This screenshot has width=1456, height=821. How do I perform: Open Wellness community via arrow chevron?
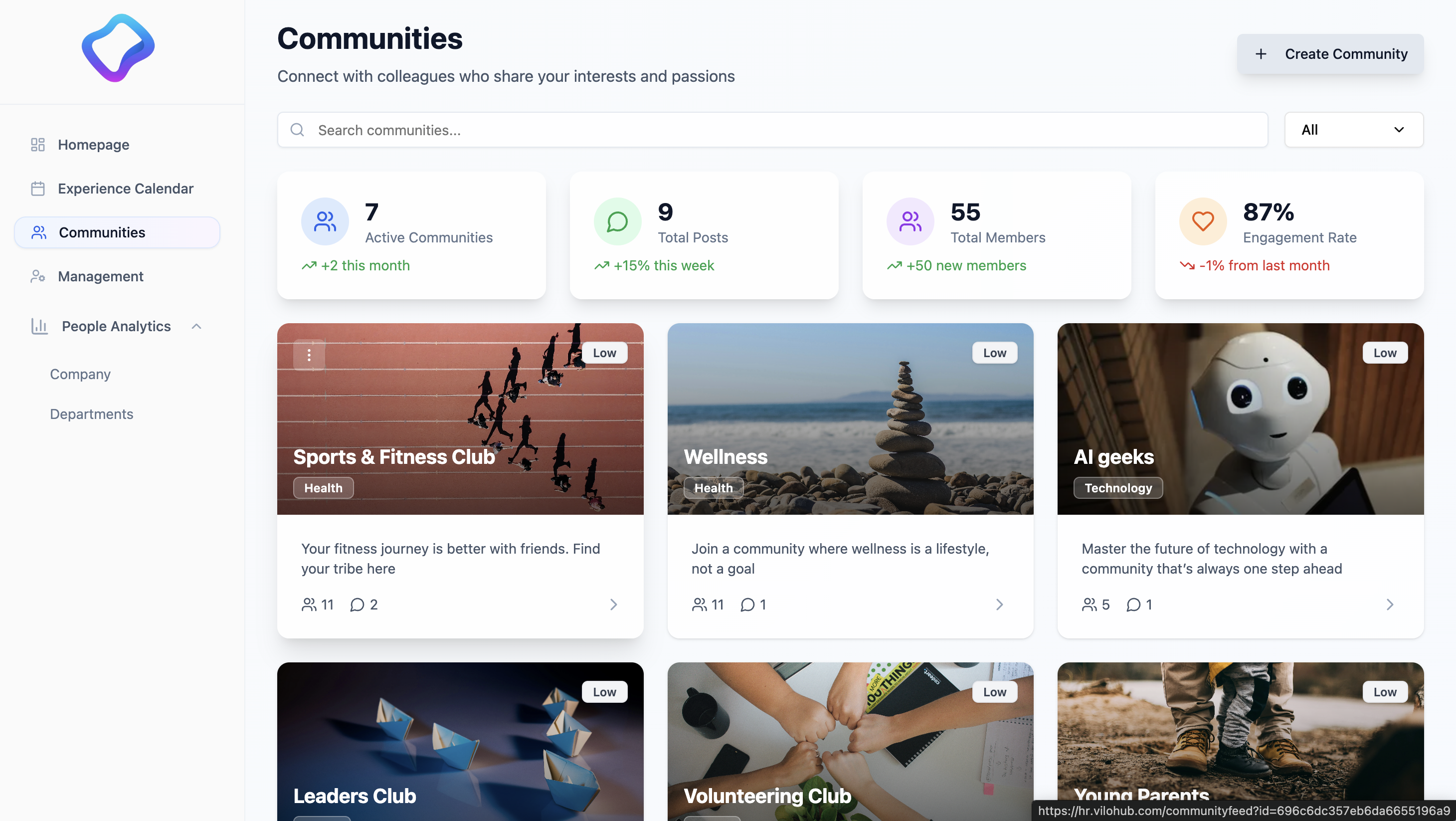click(x=1000, y=605)
